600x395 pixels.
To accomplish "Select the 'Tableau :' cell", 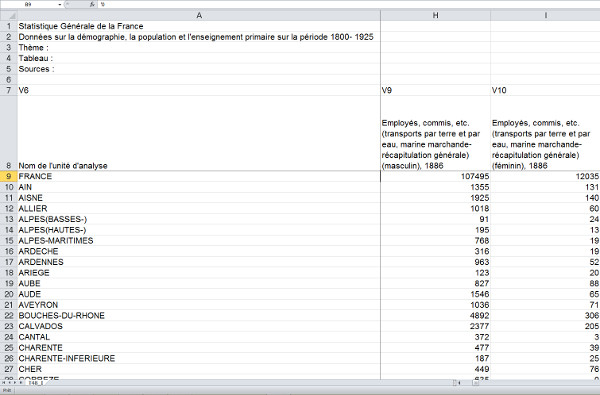I will 199,59.
